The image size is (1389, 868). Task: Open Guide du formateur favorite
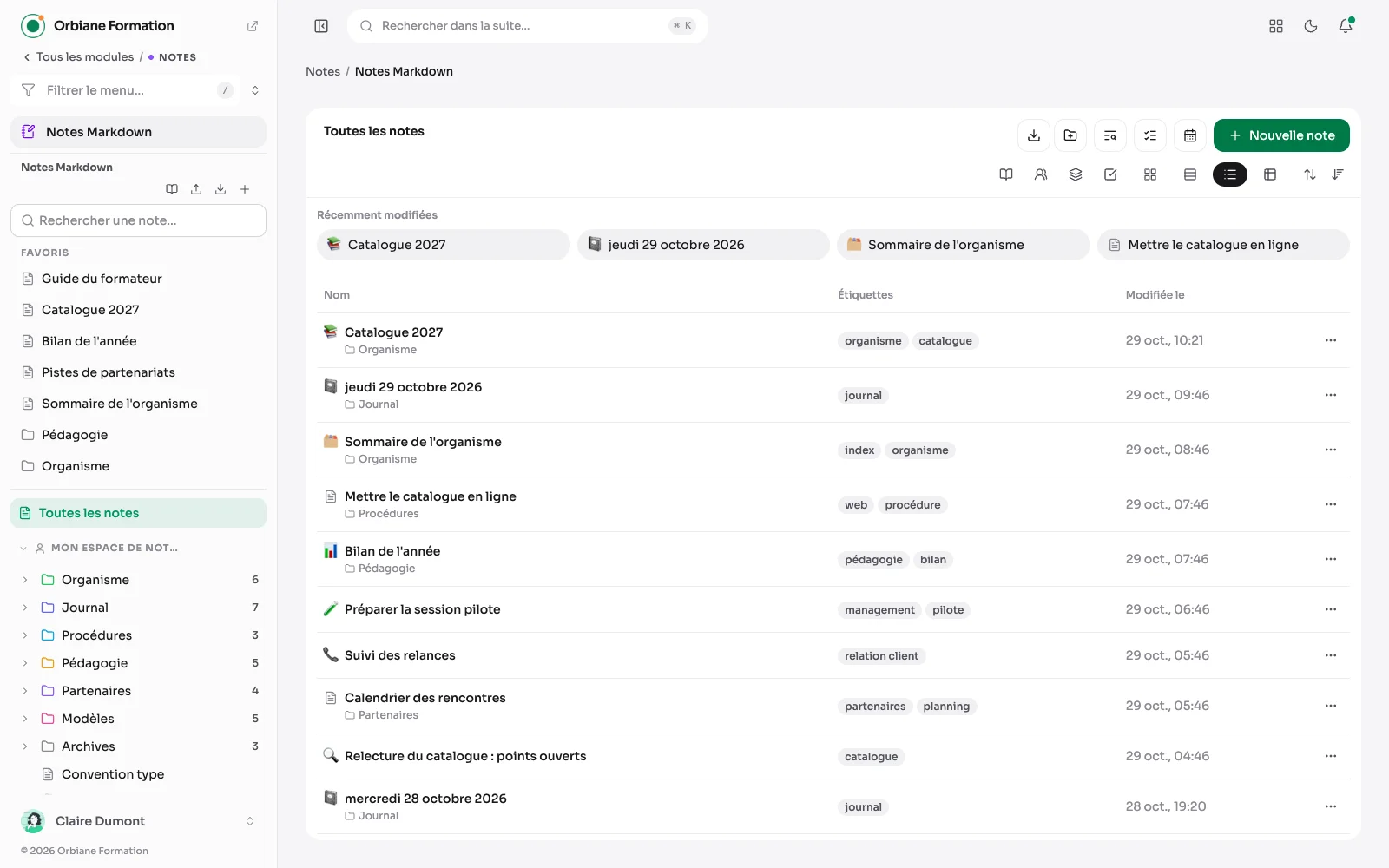(102, 279)
